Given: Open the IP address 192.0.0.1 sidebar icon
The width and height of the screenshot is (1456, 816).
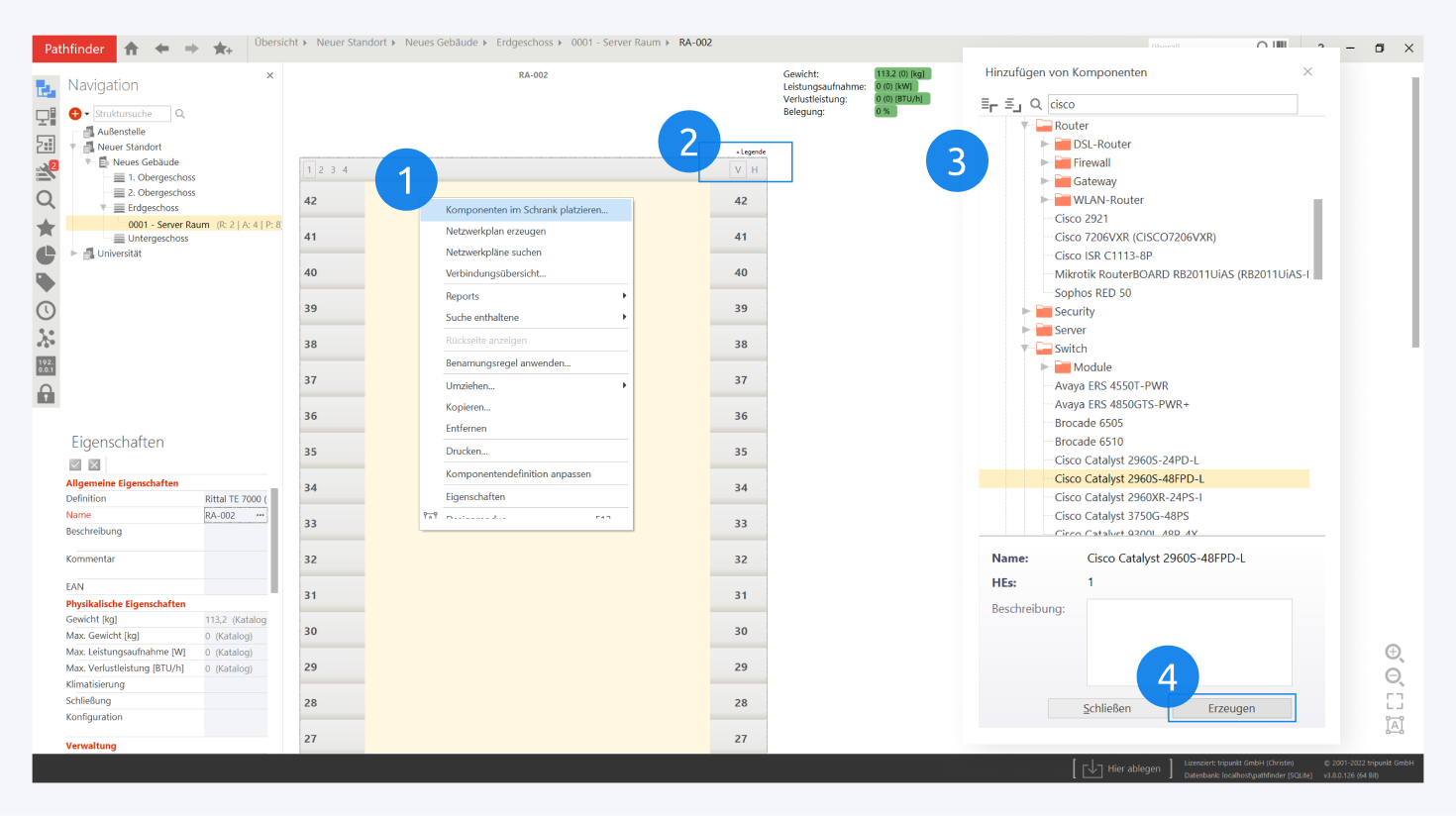Looking at the screenshot, I should [46, 366].
